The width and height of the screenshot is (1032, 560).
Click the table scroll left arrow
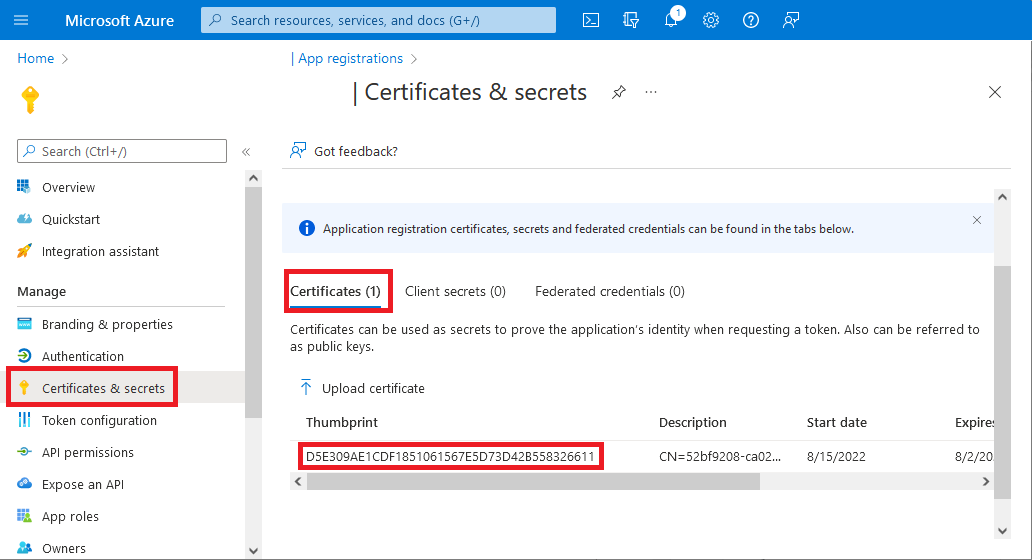[x=298, y=482]
